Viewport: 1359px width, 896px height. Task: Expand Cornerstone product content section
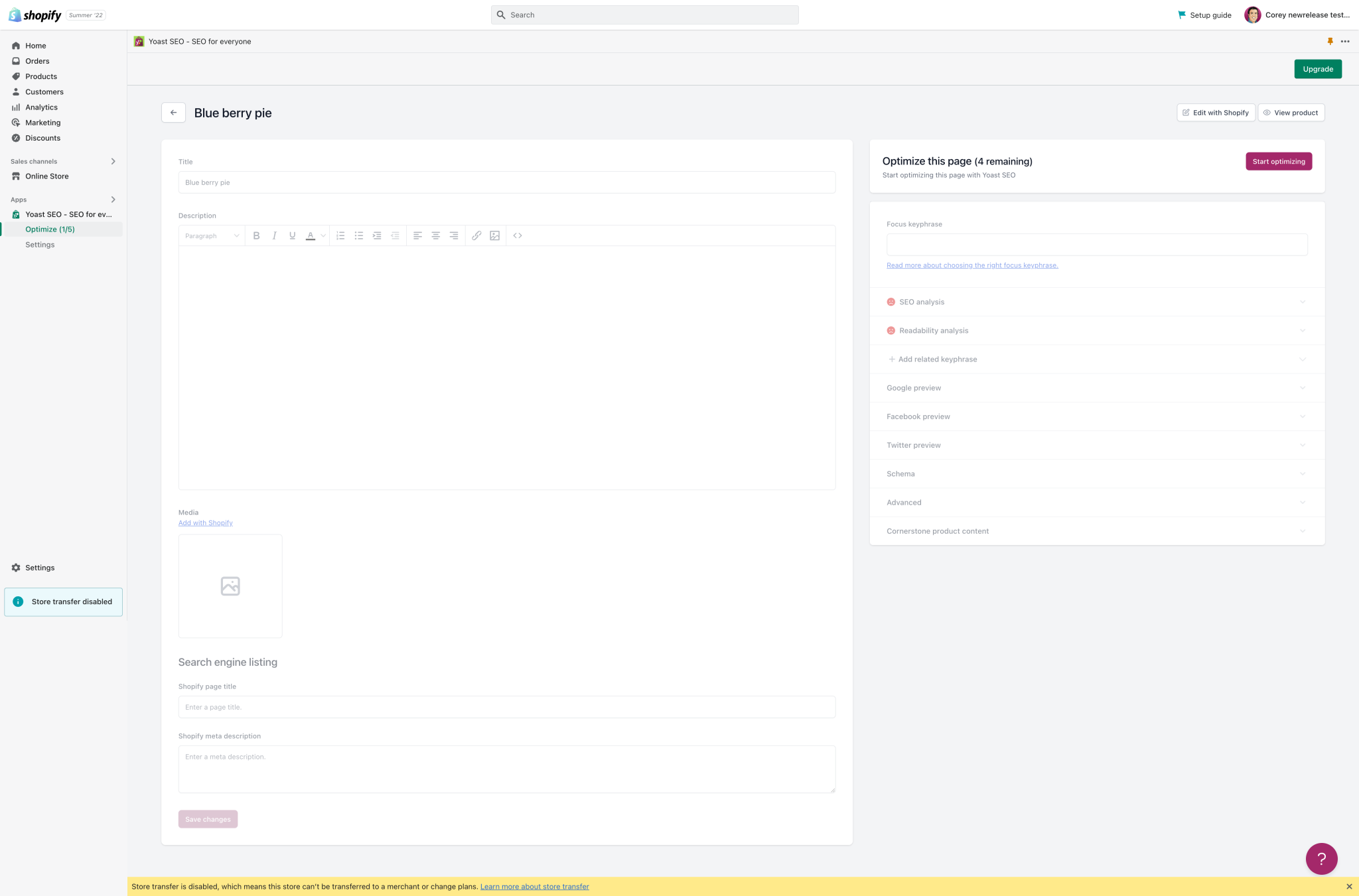(x=1097, y=531)
